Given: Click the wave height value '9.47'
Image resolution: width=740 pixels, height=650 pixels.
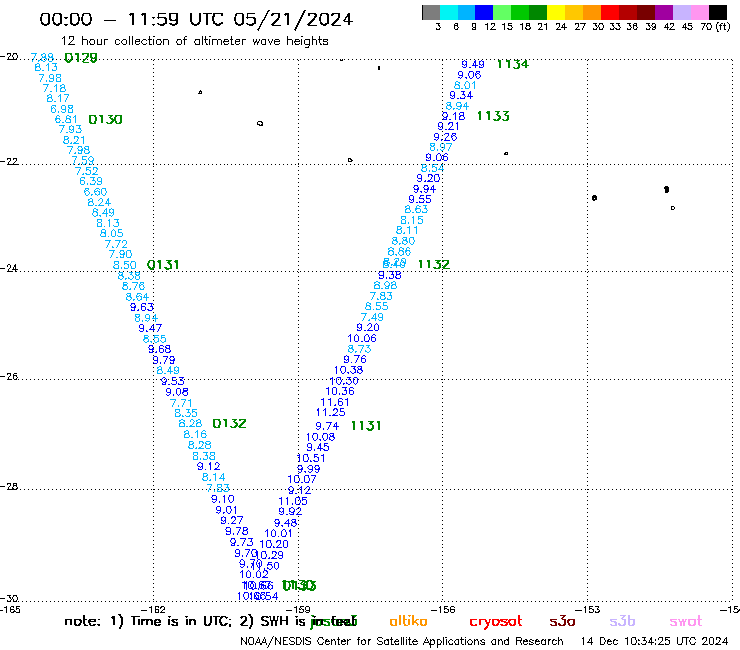Looking at the screenshot, I should (x=150, y=328).
